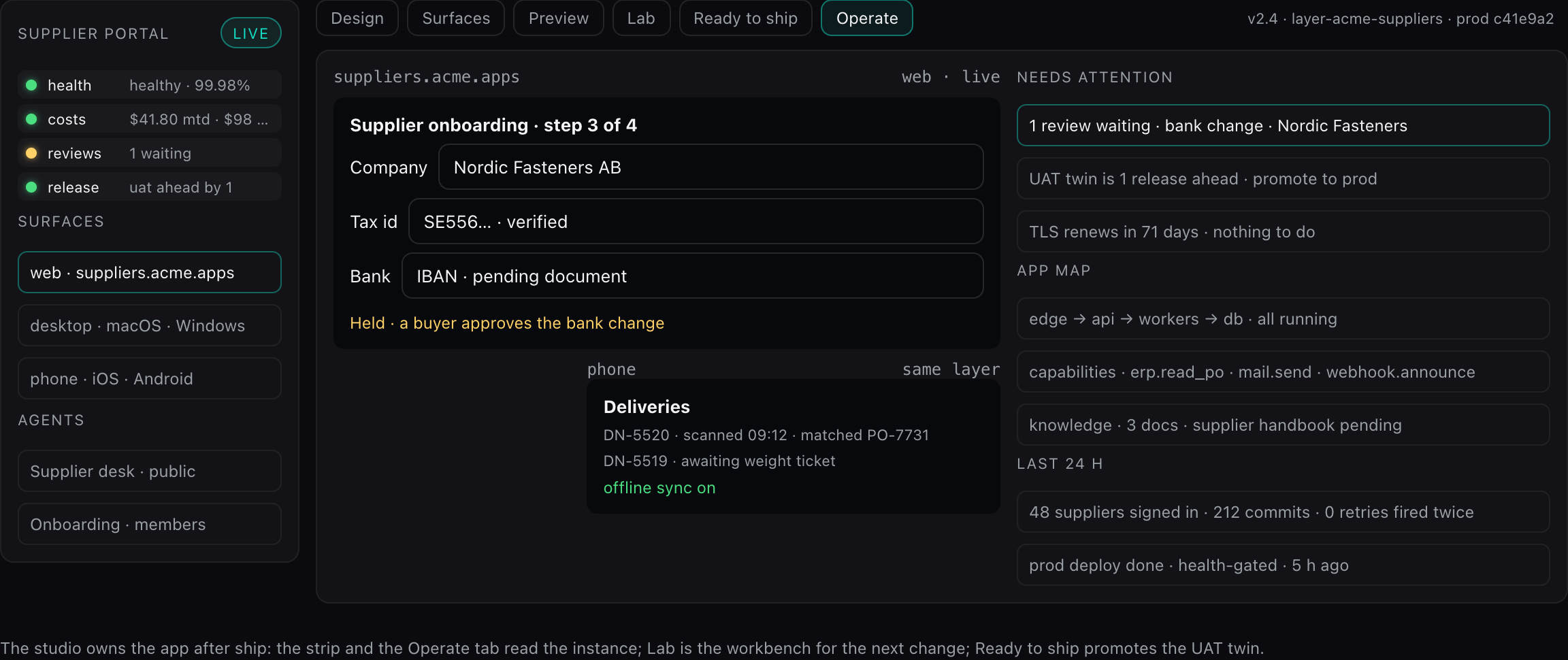The width and height of the screenshot is (1568, 660).
Task: Open the knowledge · 3 docs row
Action: 1284,425
